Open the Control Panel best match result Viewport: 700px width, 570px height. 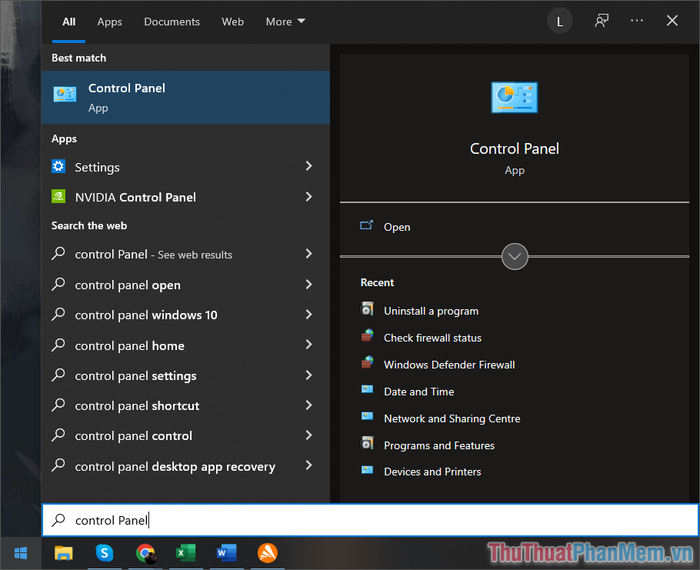pos(186,97)
